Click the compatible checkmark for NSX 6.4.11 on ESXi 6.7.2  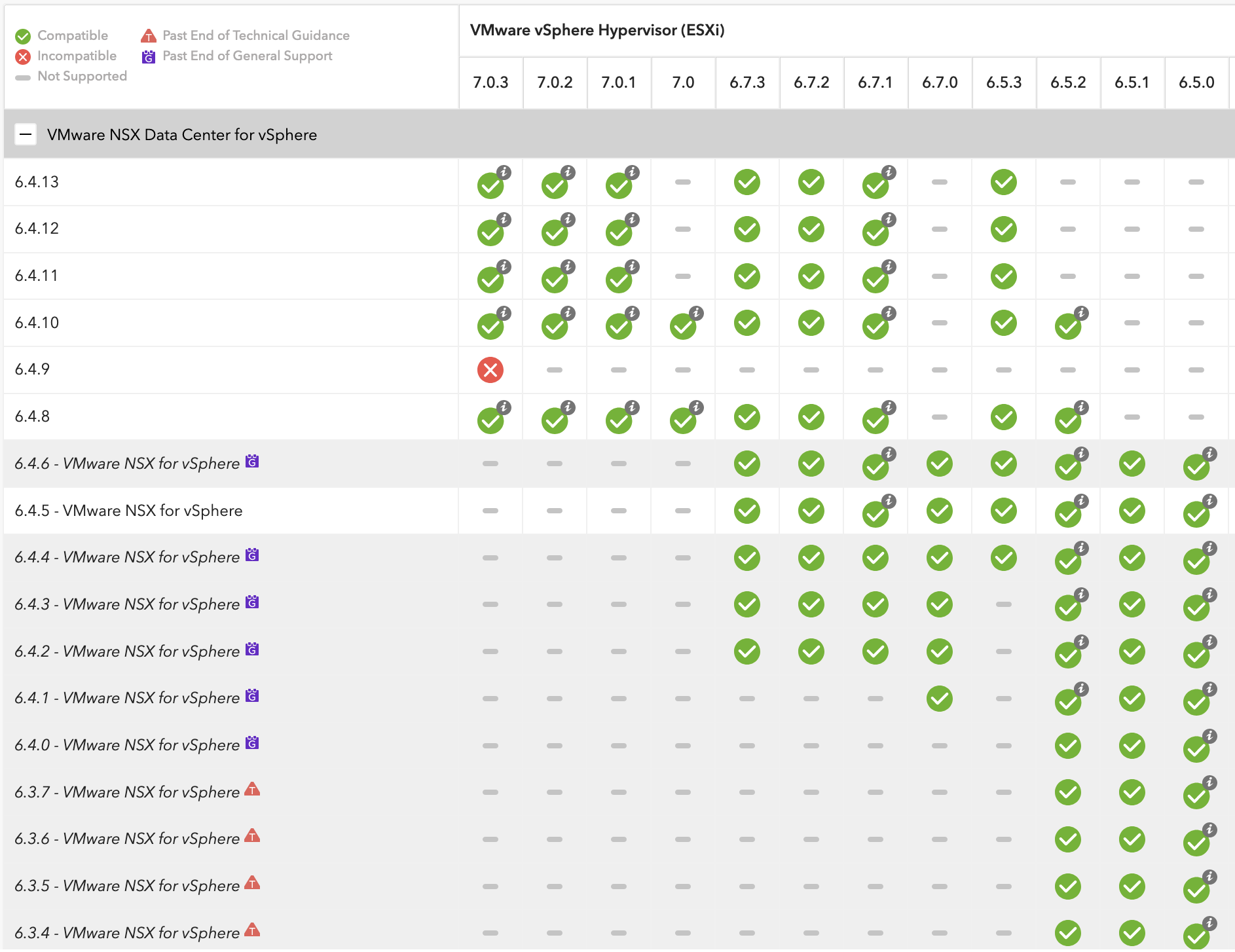click(x=811, y=276)
